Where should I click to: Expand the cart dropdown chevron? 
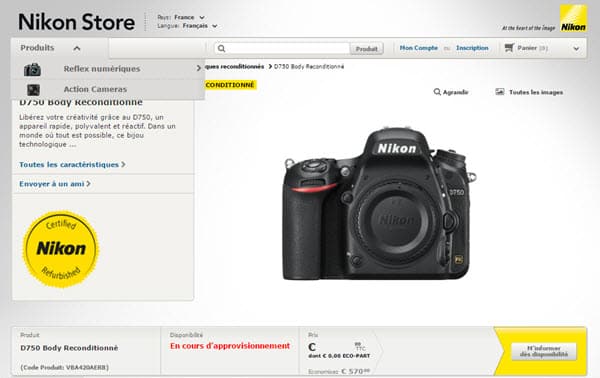tap(576, 49)
